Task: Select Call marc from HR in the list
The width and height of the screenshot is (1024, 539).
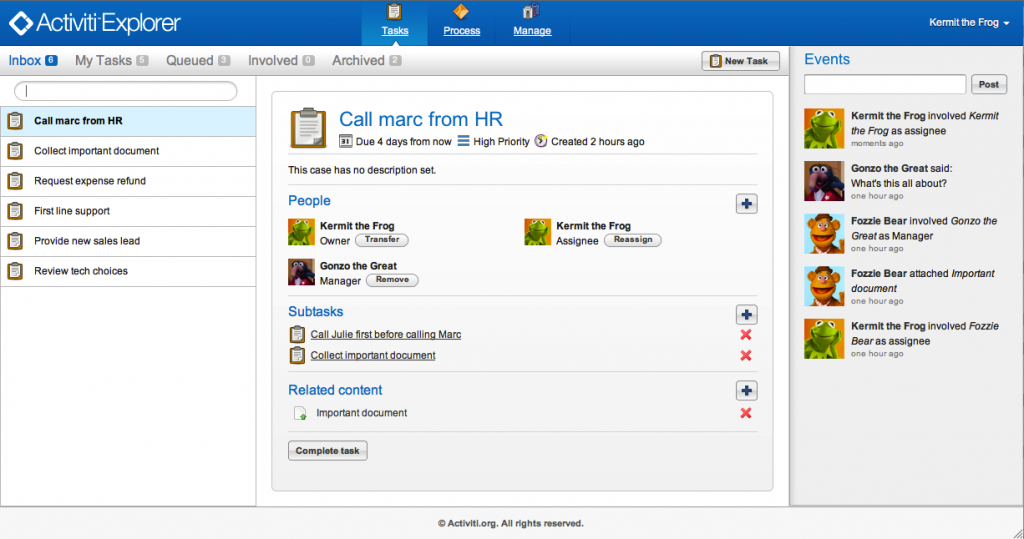Action: pyautogui.click(x=128, y=121)
